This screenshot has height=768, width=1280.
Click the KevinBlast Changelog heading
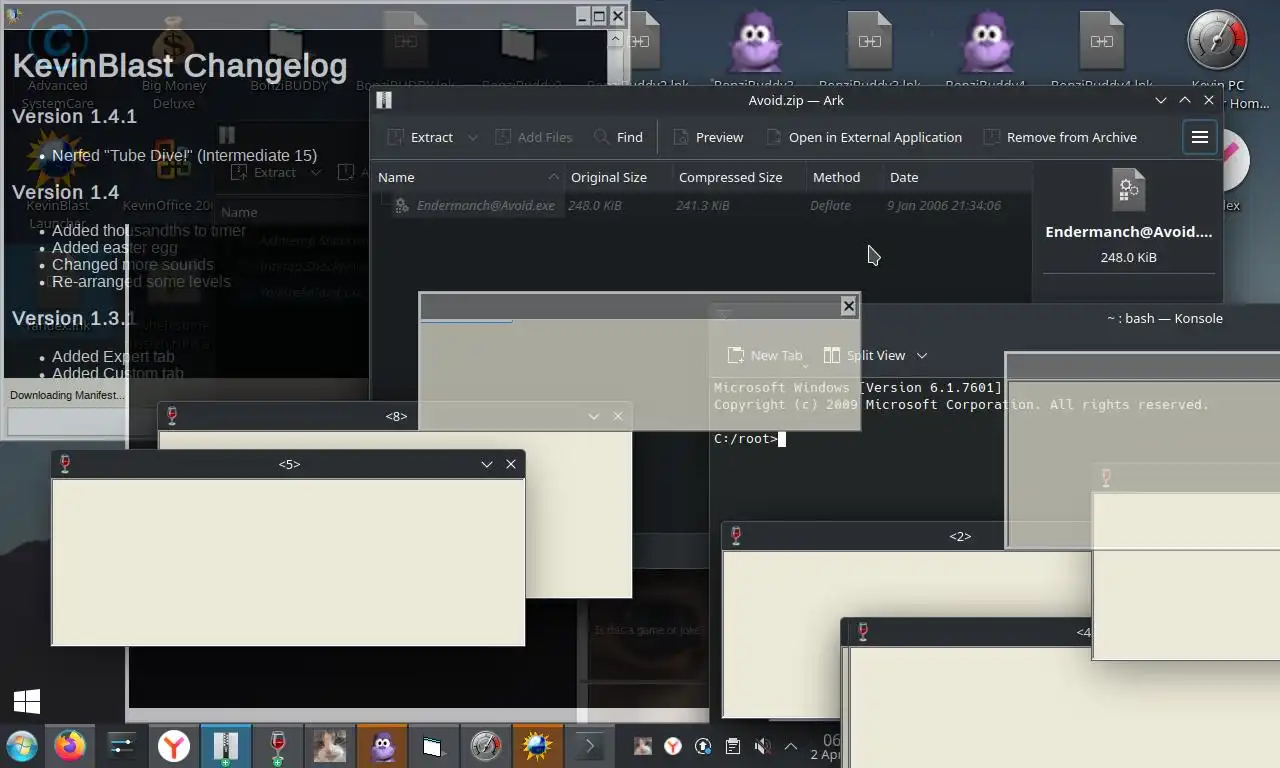(180, 66)
